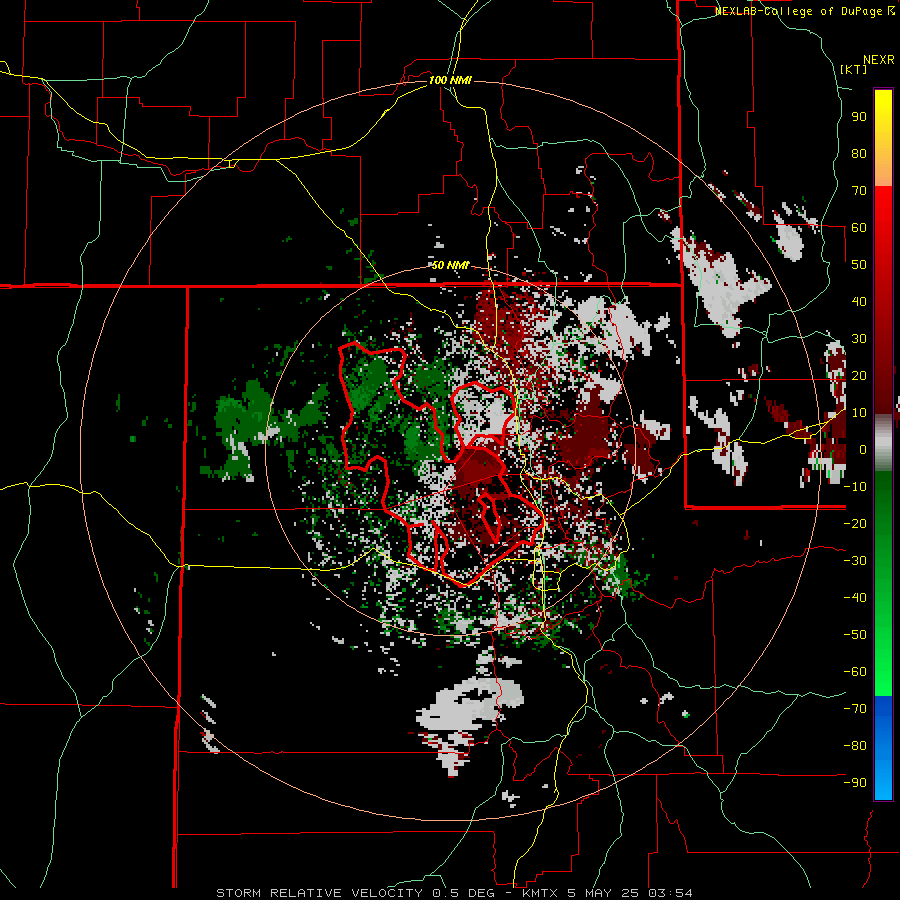900x900 pixels.
Task: Click the -80 value on the velocity scale
Action: click(x=856, y=746)
